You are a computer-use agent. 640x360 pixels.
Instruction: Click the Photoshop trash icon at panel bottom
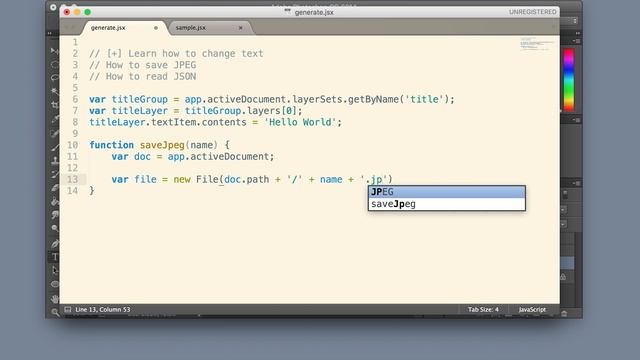pos(564,313)
